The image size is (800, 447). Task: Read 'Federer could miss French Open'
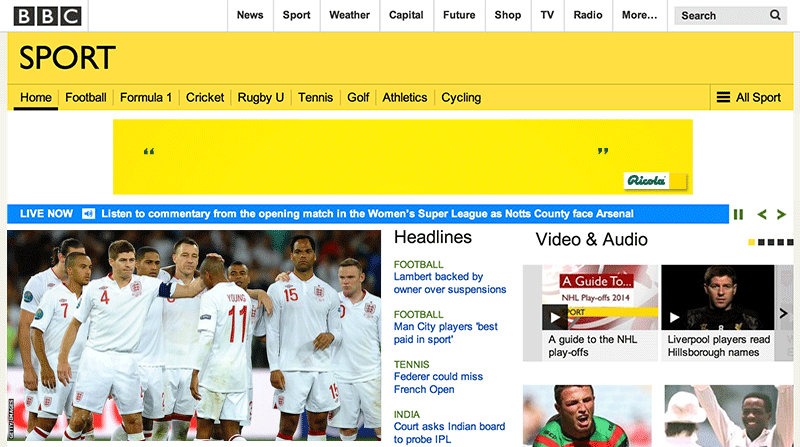tap(438, 383)
